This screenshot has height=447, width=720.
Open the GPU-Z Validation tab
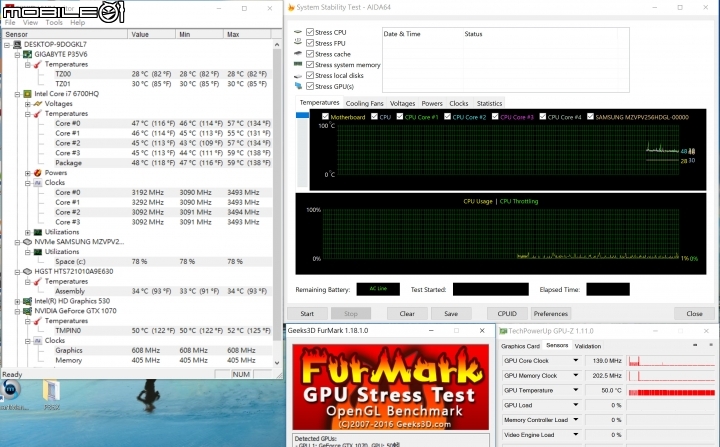tap(588, 346)
